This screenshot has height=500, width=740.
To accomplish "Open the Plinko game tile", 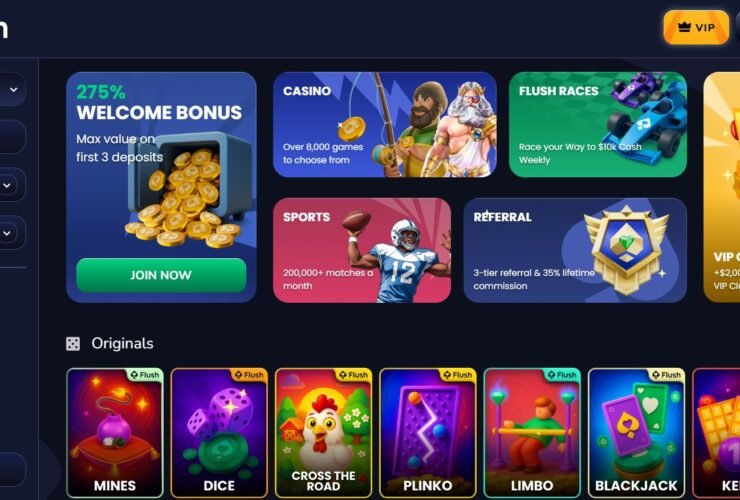I will pyautogui.click(x=428, y=433).
